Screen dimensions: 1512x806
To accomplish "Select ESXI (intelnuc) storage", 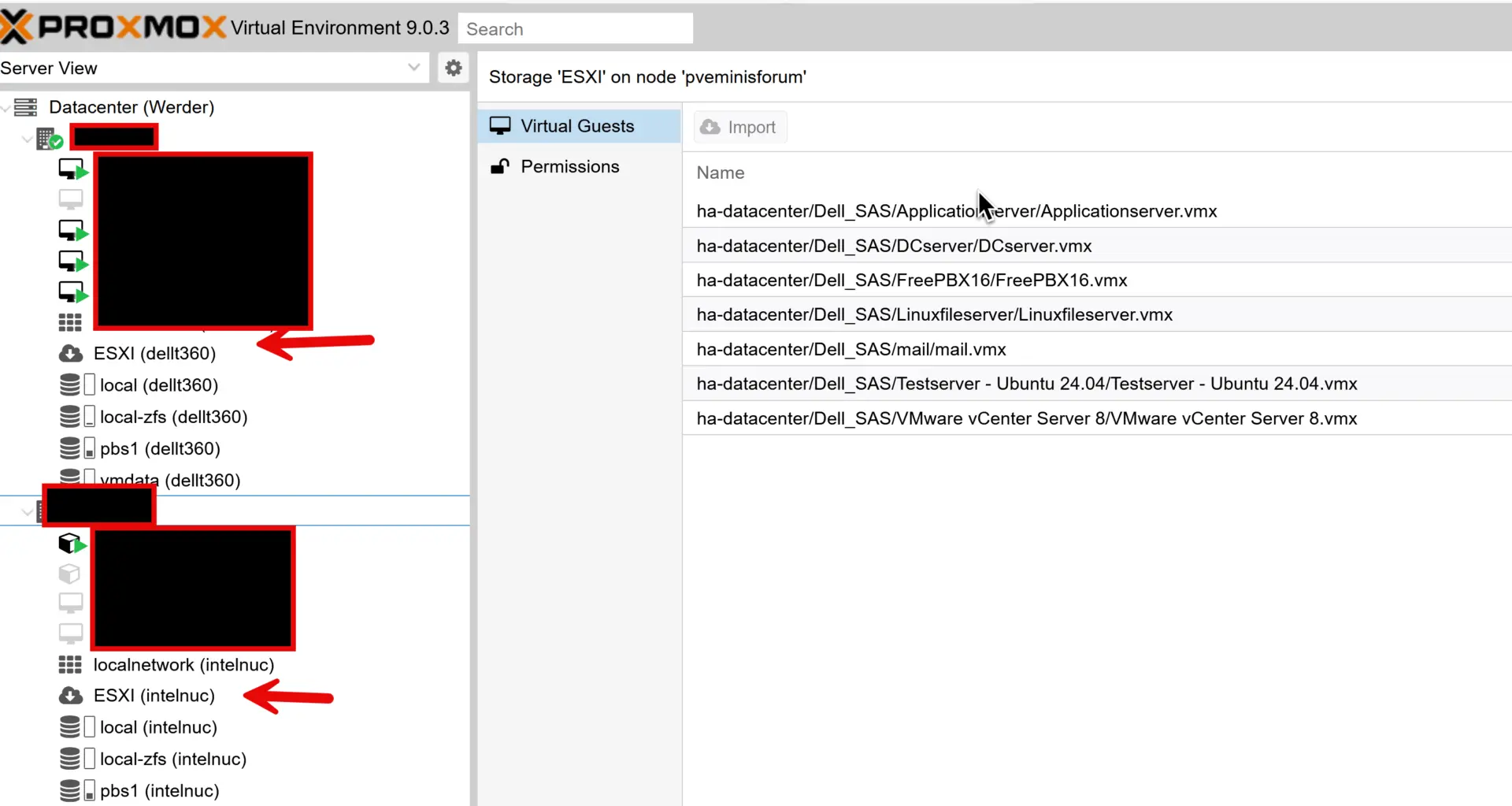I will pos(154,696).
